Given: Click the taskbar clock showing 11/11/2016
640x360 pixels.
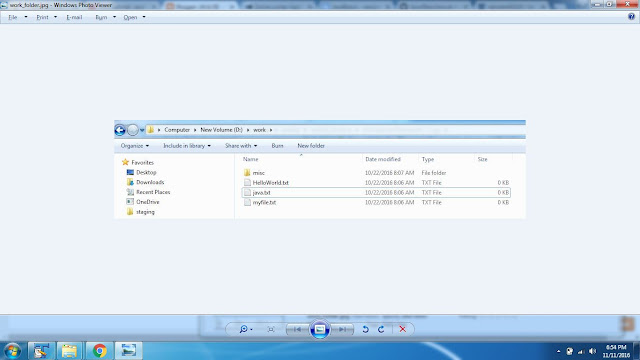Looking at the screenshot, I should (616, 351).
